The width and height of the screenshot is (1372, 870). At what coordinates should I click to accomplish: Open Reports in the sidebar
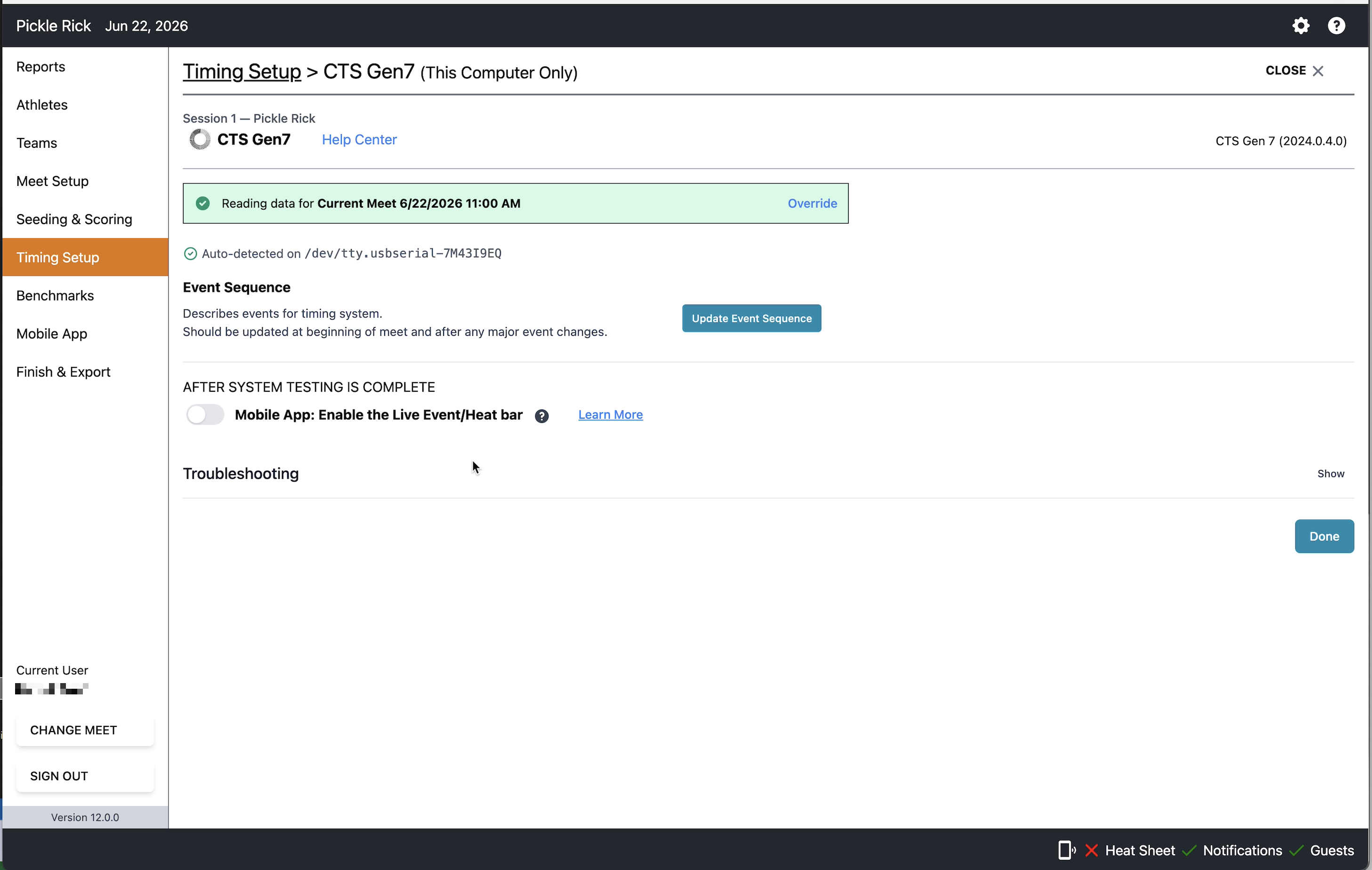[x=86, y=67]
